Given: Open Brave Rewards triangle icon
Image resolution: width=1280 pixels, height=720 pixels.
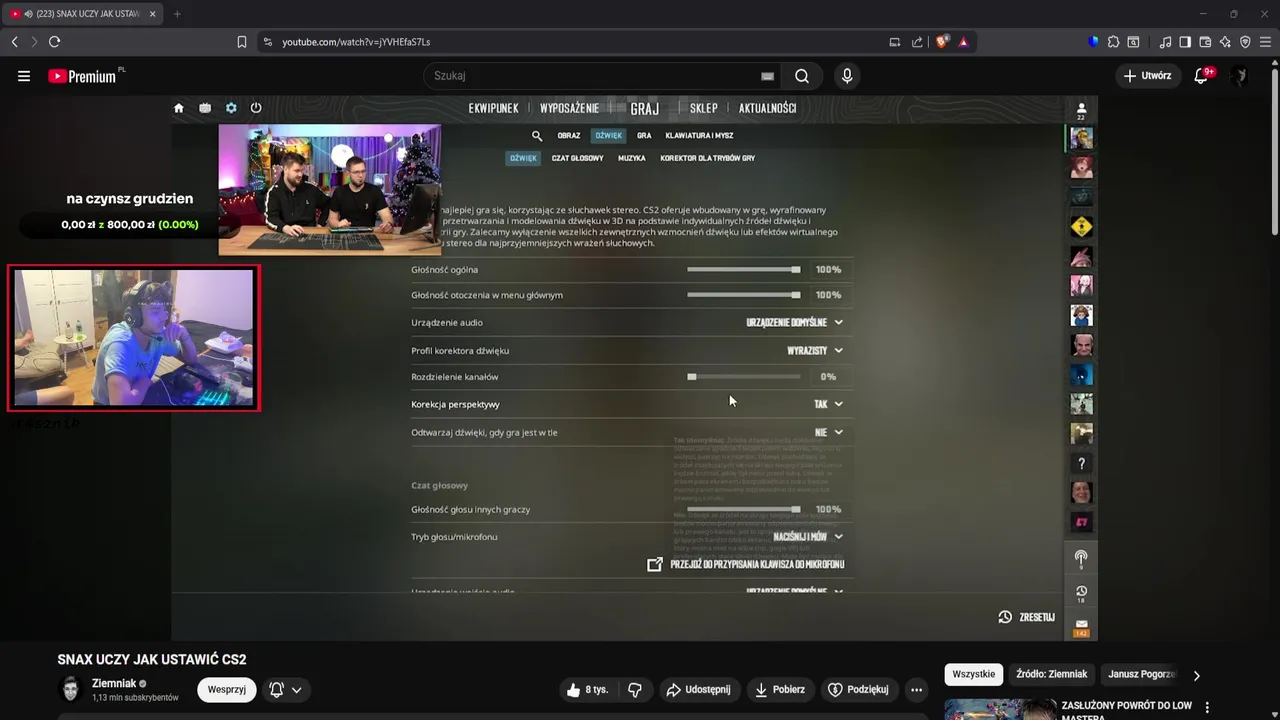Looking at the screenshot, I should click(963, 42).
